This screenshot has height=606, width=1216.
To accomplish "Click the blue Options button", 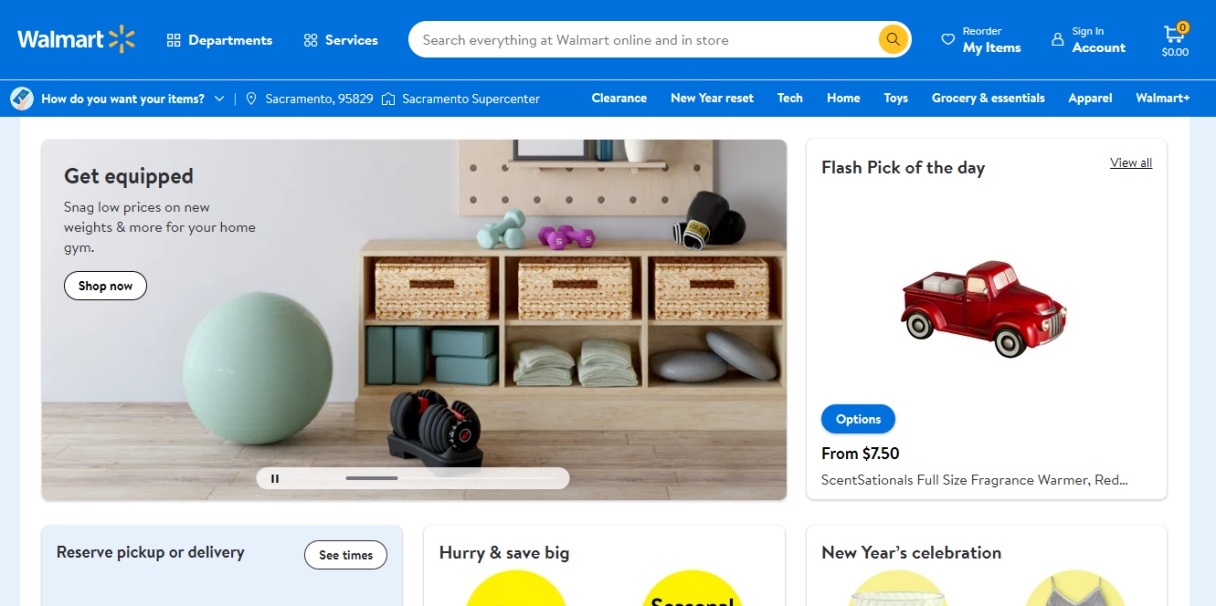I will coord(858,419).
